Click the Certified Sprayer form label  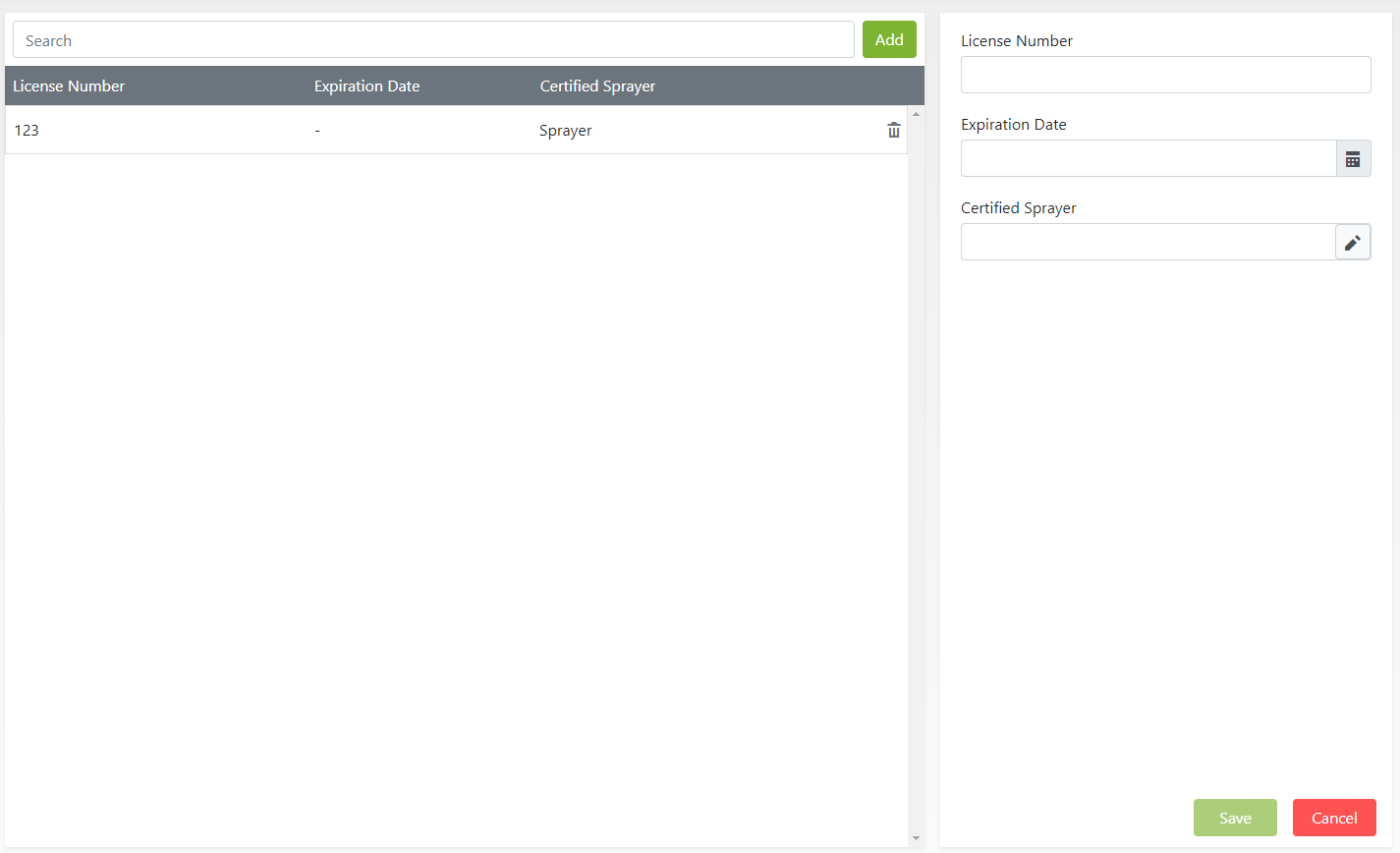[x=1018, y=208]
